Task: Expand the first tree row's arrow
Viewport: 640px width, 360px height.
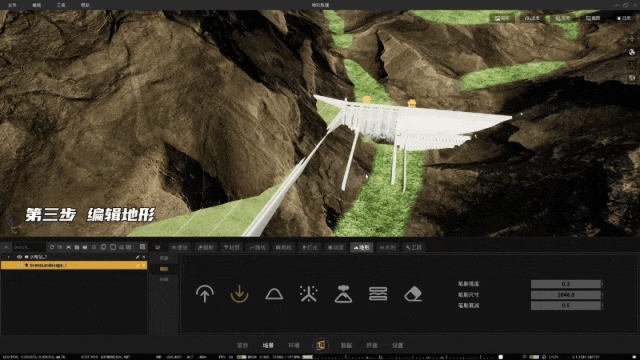Action: click(8, 257)
